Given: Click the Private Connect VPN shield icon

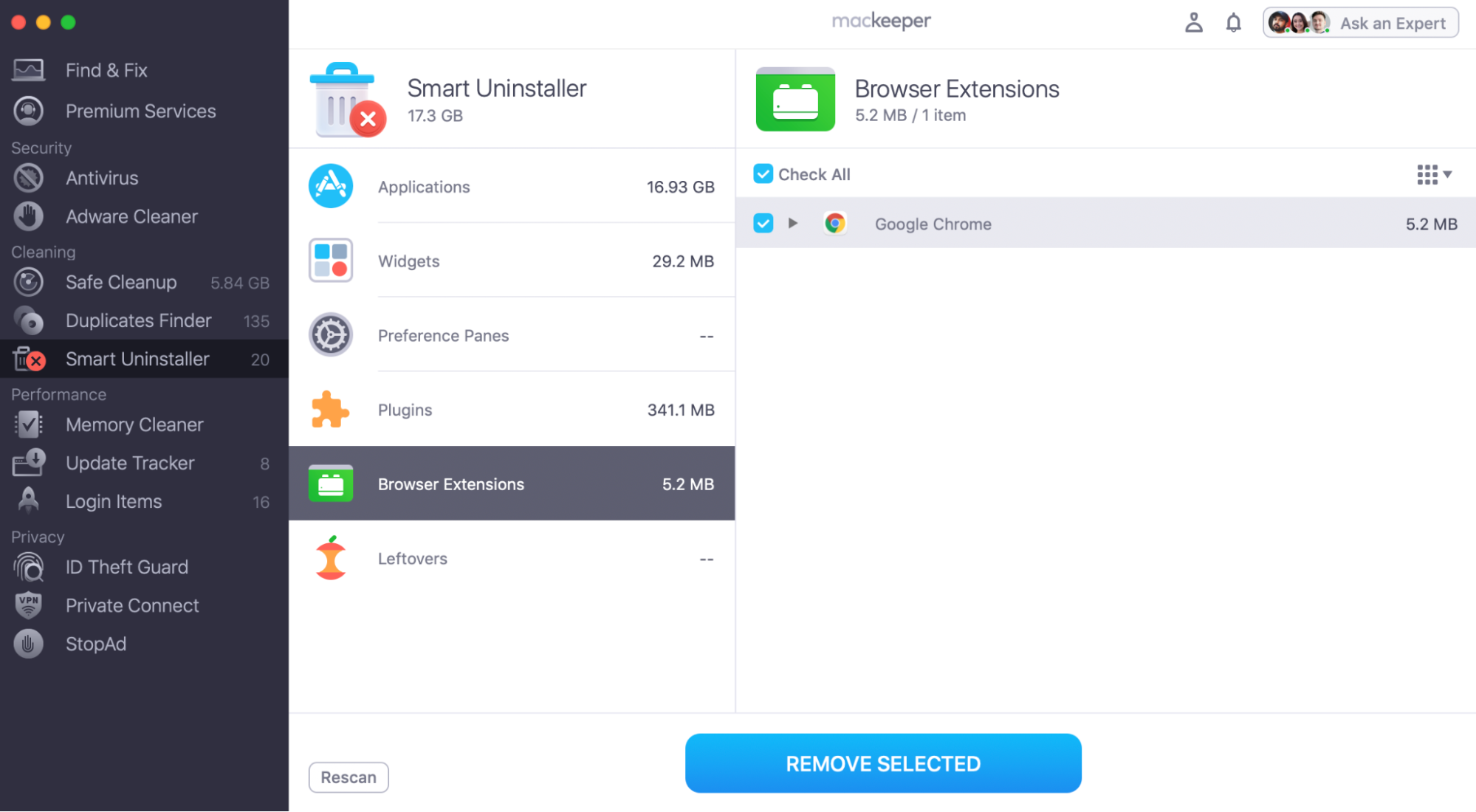Looking at the screenshot, I should point(29,605).
